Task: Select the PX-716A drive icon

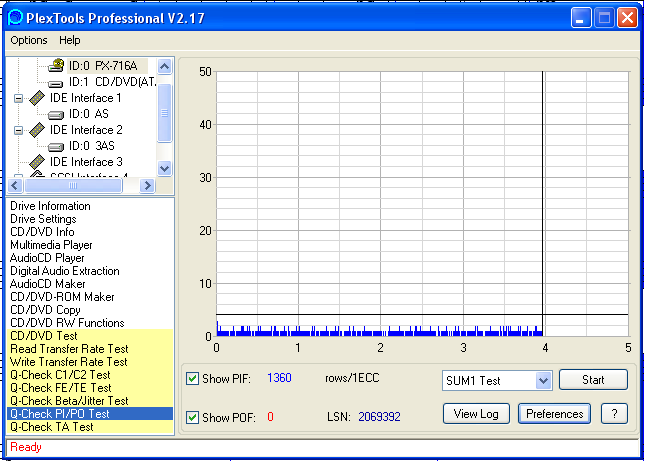Action: point(56,66)
